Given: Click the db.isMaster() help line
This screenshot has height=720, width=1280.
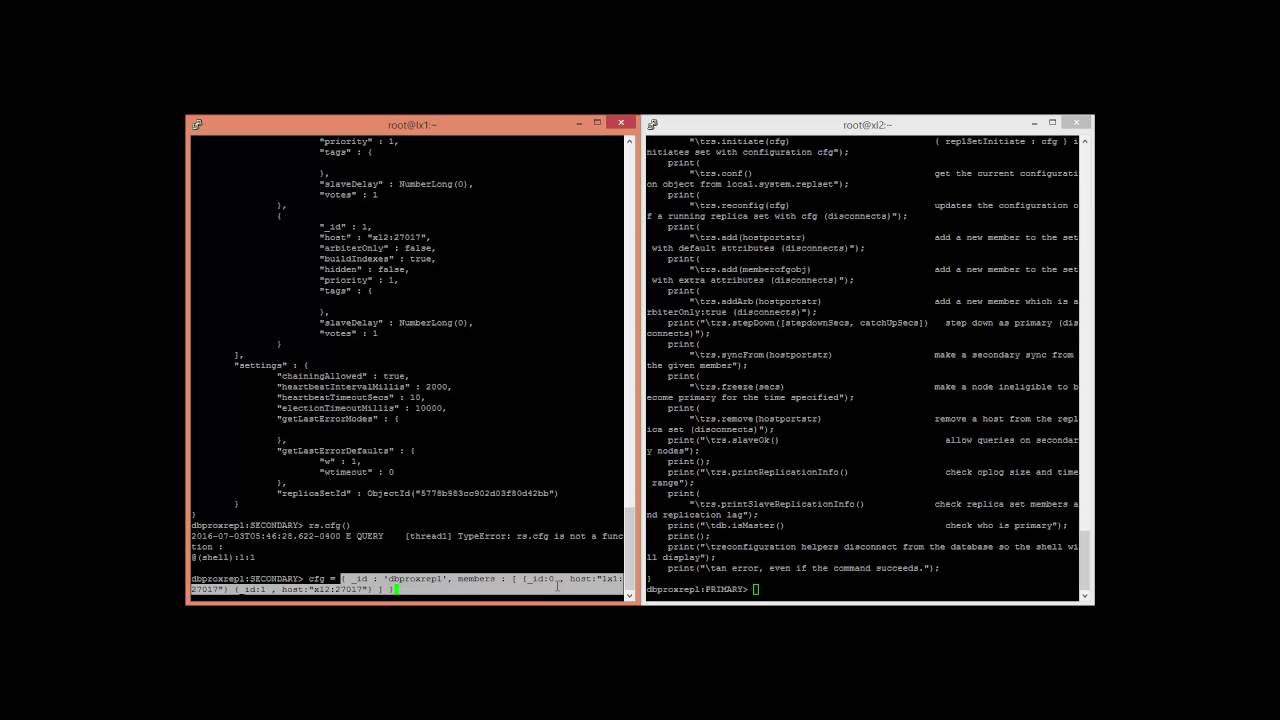Looking at the screenshot, I should pos(867,525).
